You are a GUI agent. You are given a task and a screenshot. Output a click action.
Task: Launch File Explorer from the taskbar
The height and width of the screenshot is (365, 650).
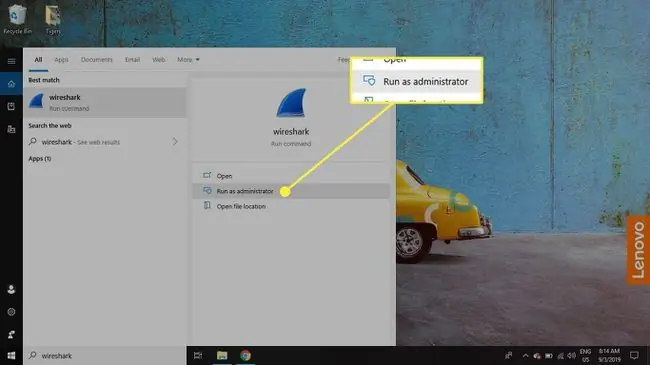coord(222,355)
